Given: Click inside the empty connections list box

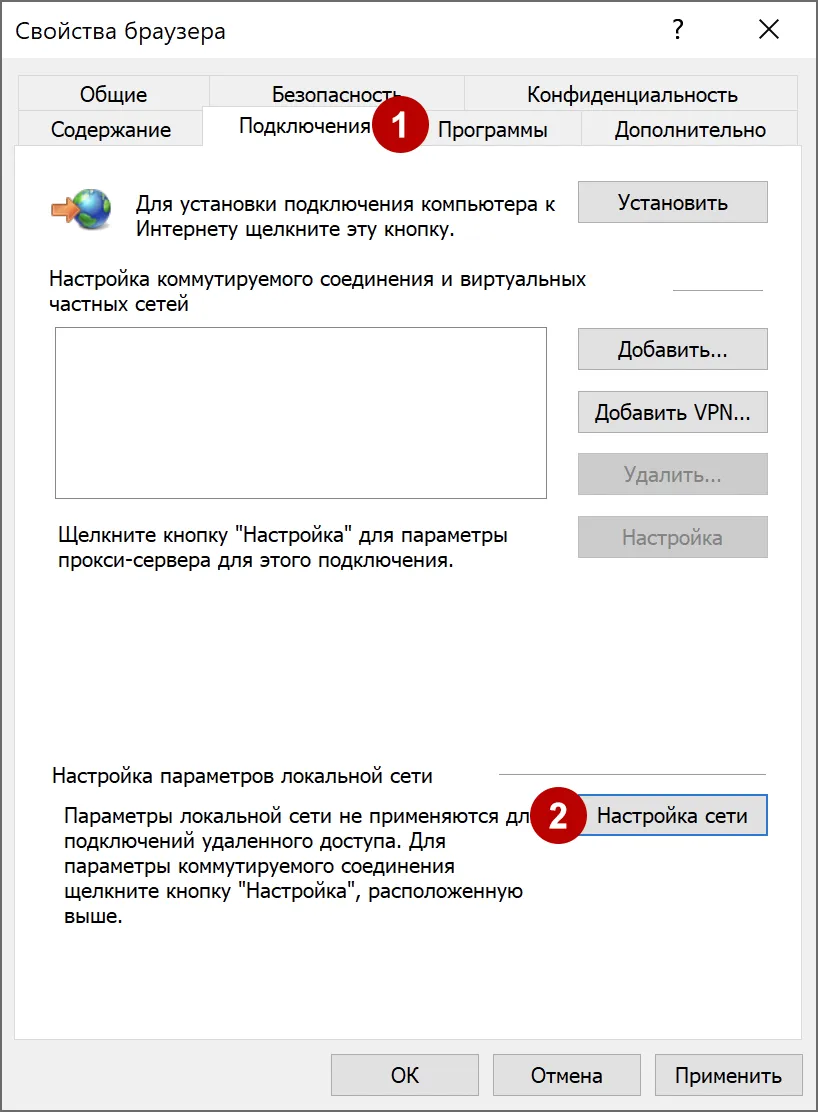Looking at the screenshot, I should point(300,410).
